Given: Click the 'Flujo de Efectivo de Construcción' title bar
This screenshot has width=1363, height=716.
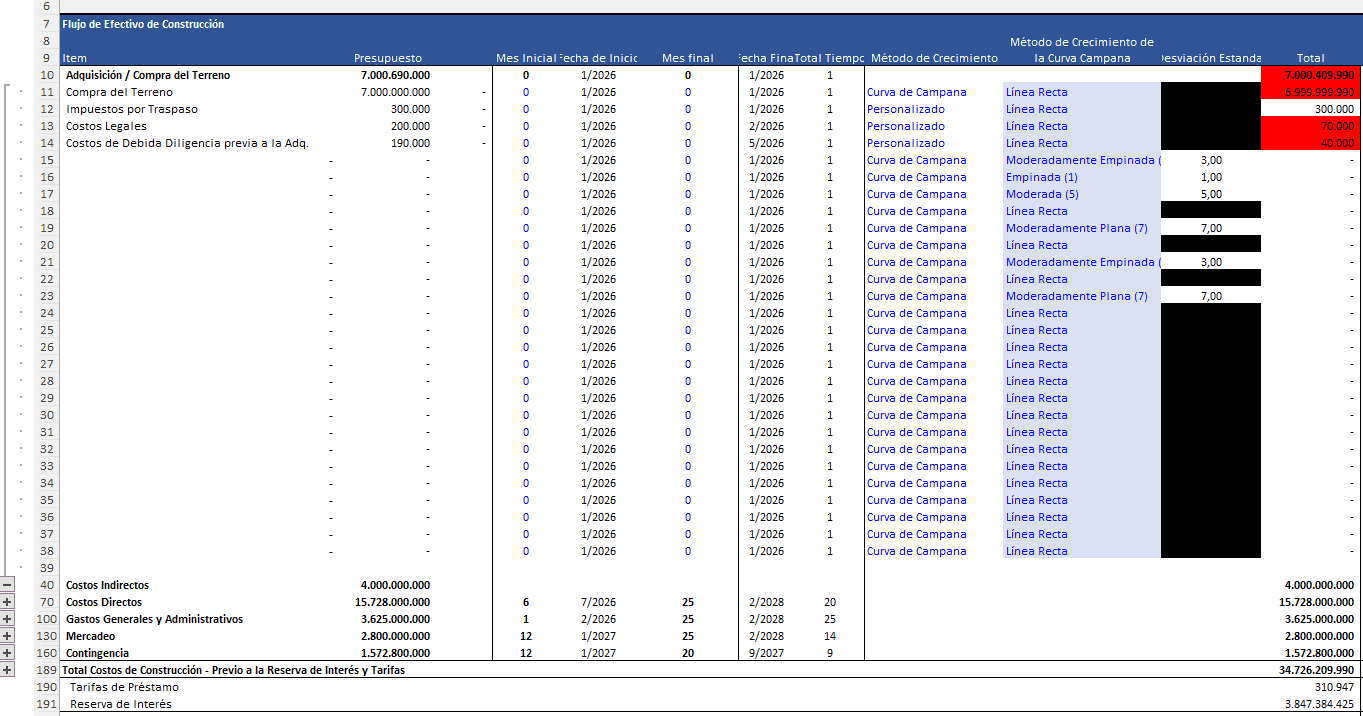Looking at the screenshot, I should coord(143,24).
